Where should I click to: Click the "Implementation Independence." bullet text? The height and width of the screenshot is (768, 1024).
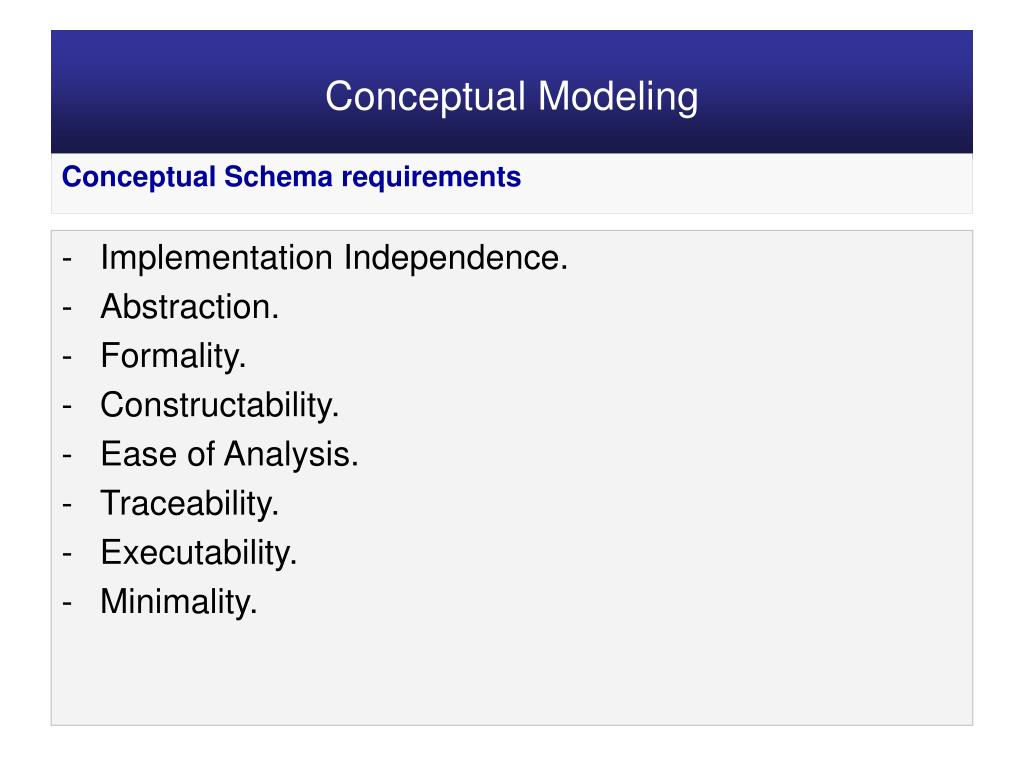tap(334, 258)
